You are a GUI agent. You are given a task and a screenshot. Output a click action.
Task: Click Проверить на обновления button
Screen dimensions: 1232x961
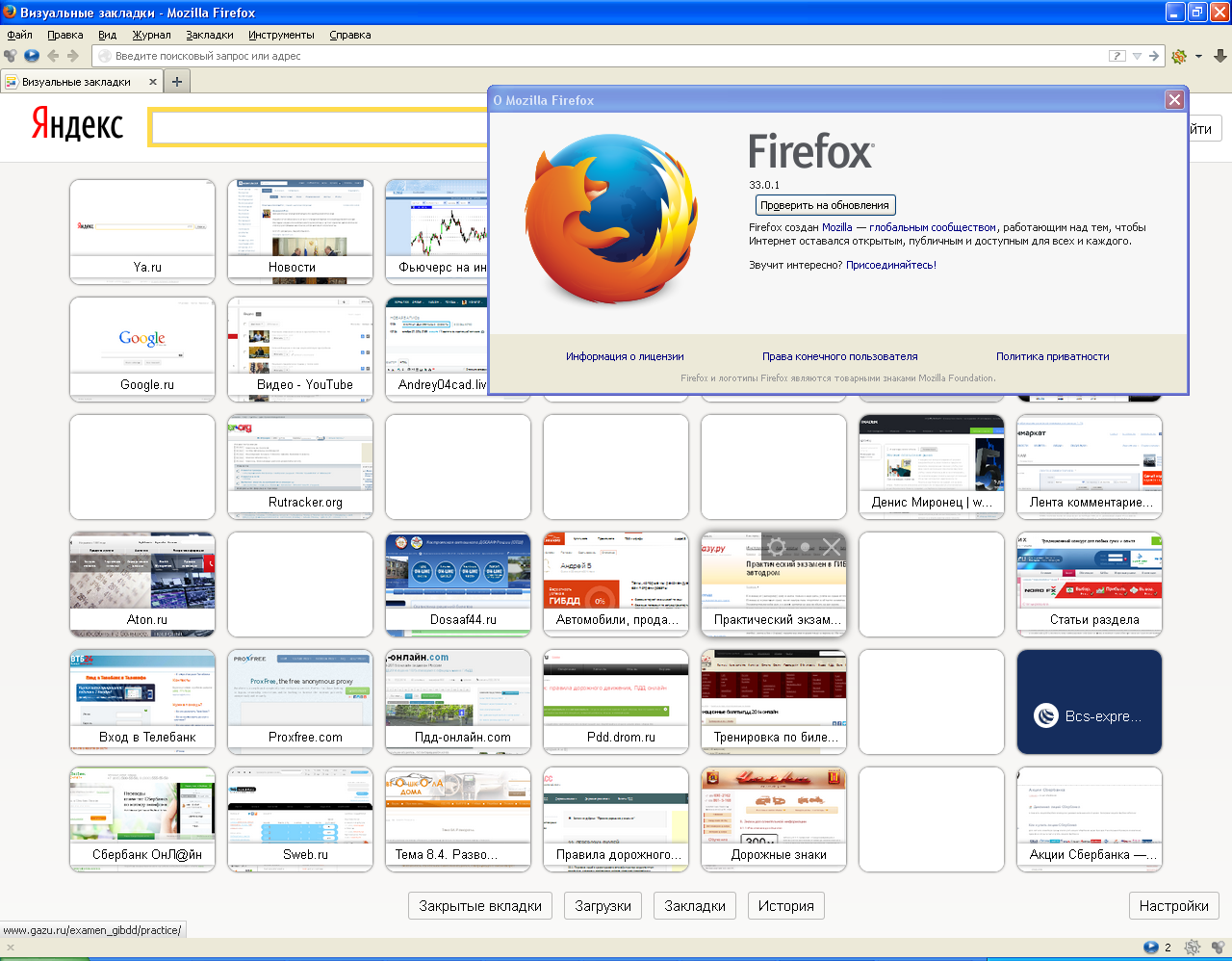click(x=825, y=205)
